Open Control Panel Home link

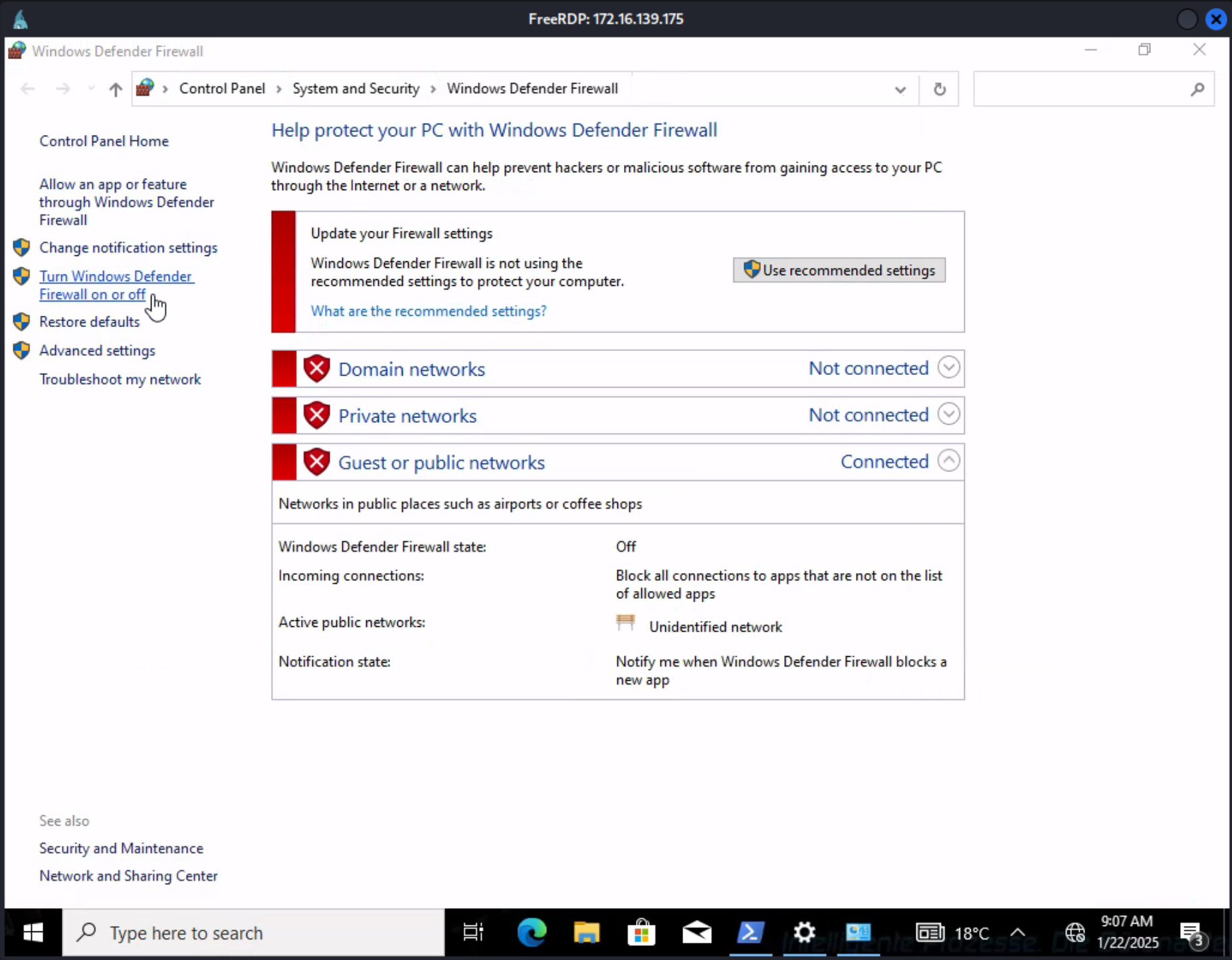tap(104, 141)
